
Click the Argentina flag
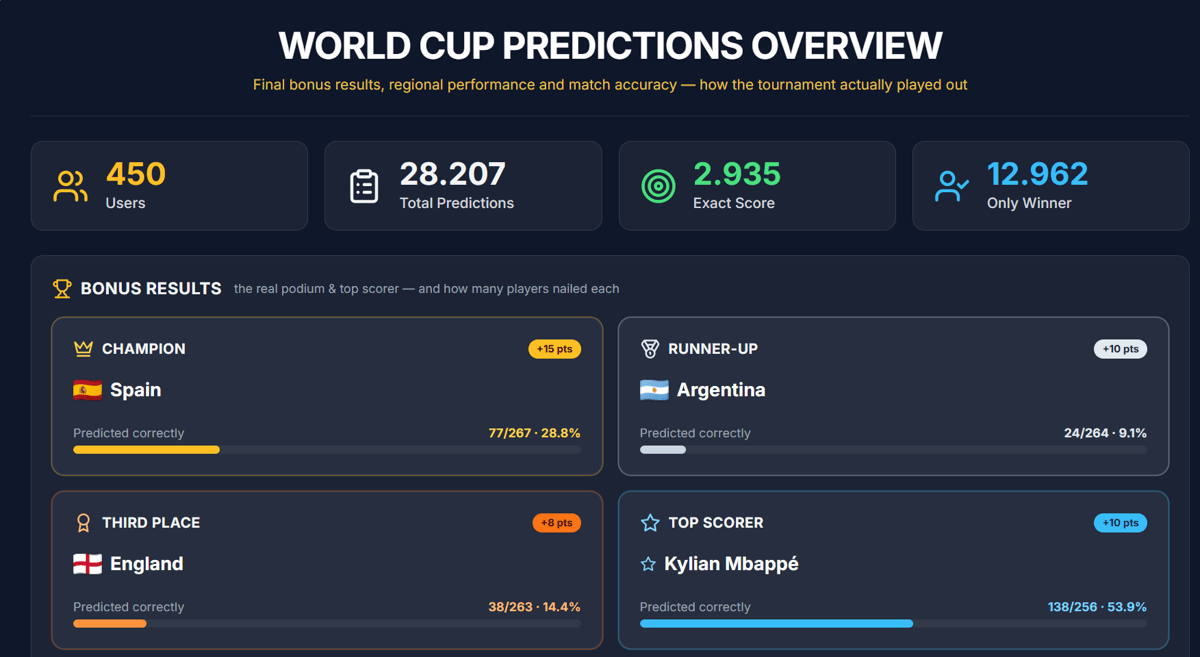(654, 390)
